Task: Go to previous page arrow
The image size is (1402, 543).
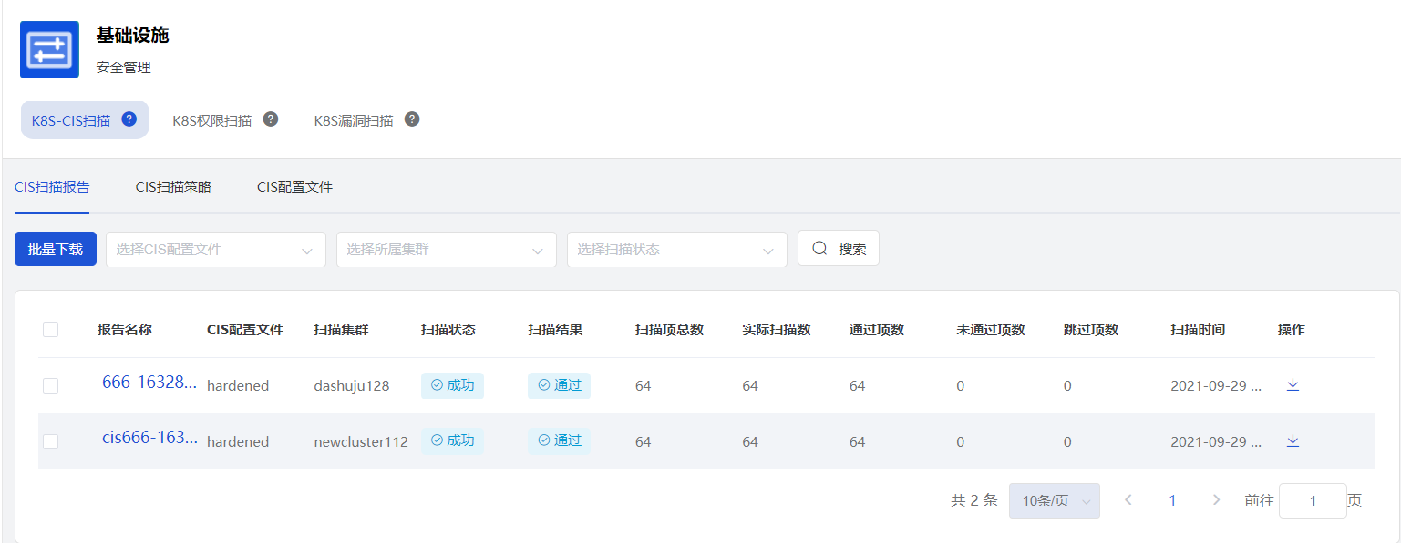Action: (x=1128, y=500)
